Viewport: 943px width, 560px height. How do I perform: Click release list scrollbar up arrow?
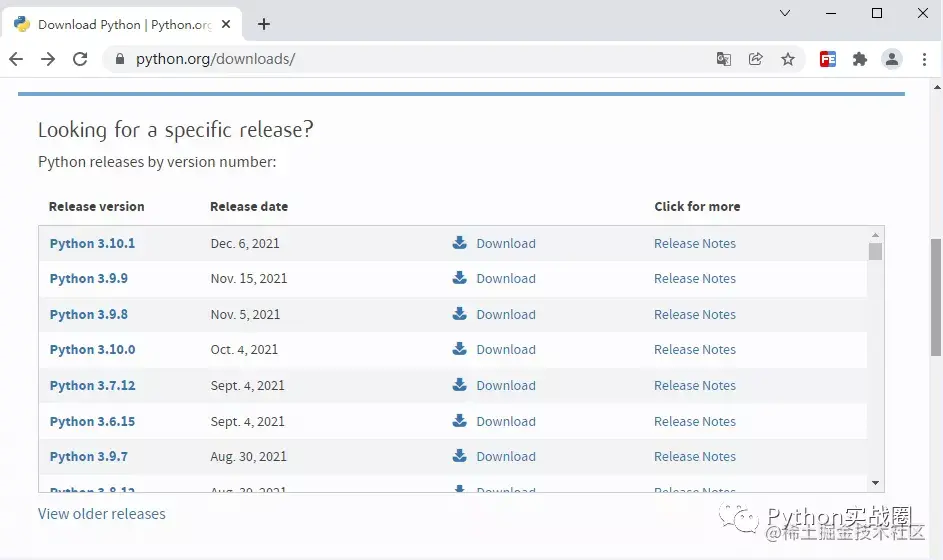point(875,235)
